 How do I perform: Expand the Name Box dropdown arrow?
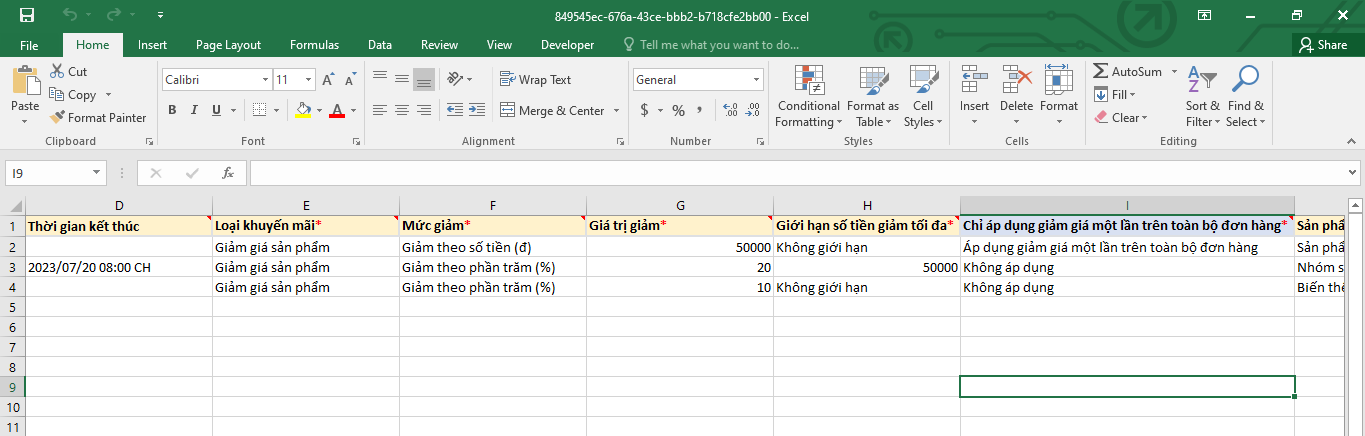pos(97,173)
